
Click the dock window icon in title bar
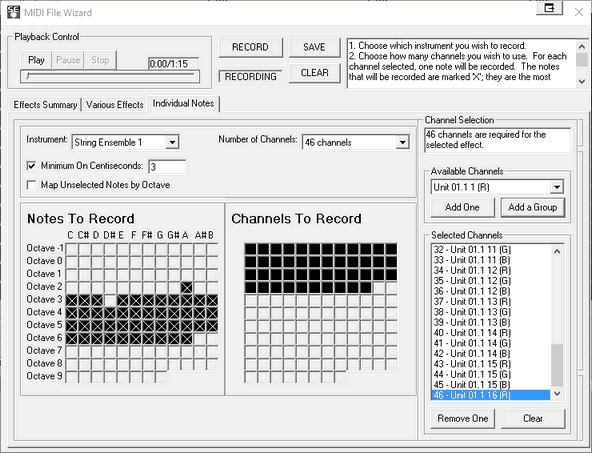[x=549, y=8]
